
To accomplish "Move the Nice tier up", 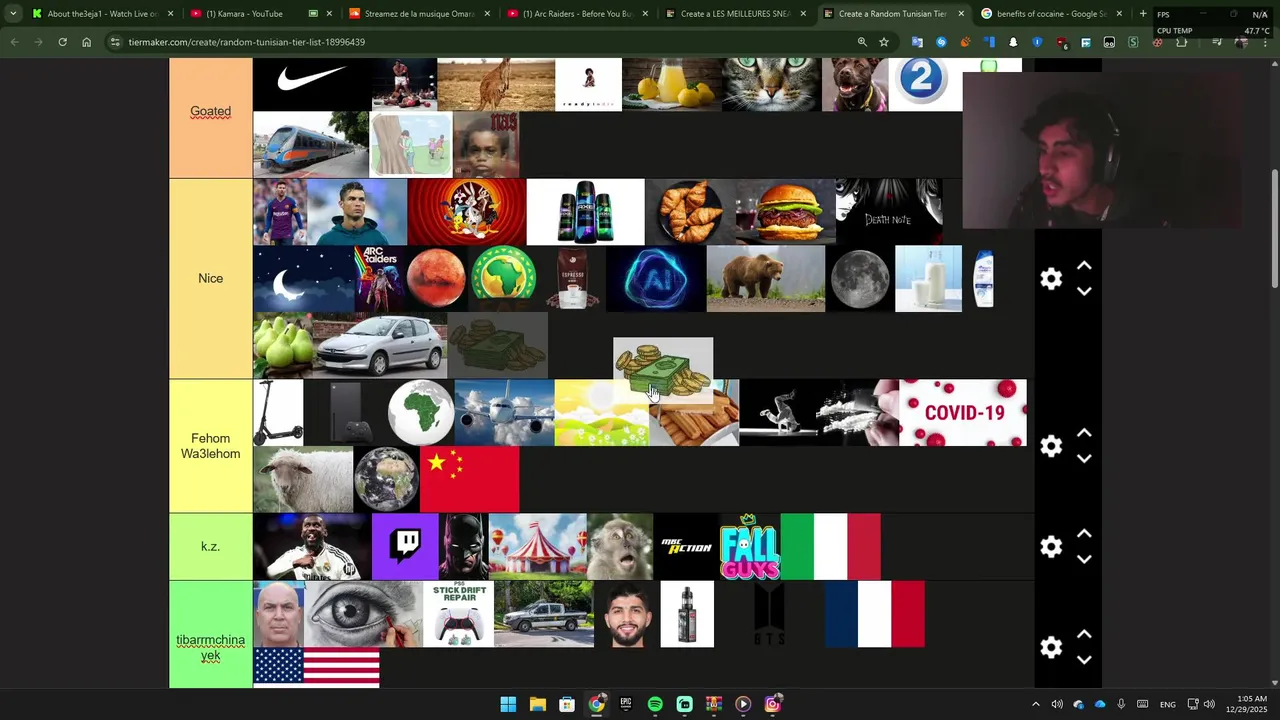I will coord(1084,266).
